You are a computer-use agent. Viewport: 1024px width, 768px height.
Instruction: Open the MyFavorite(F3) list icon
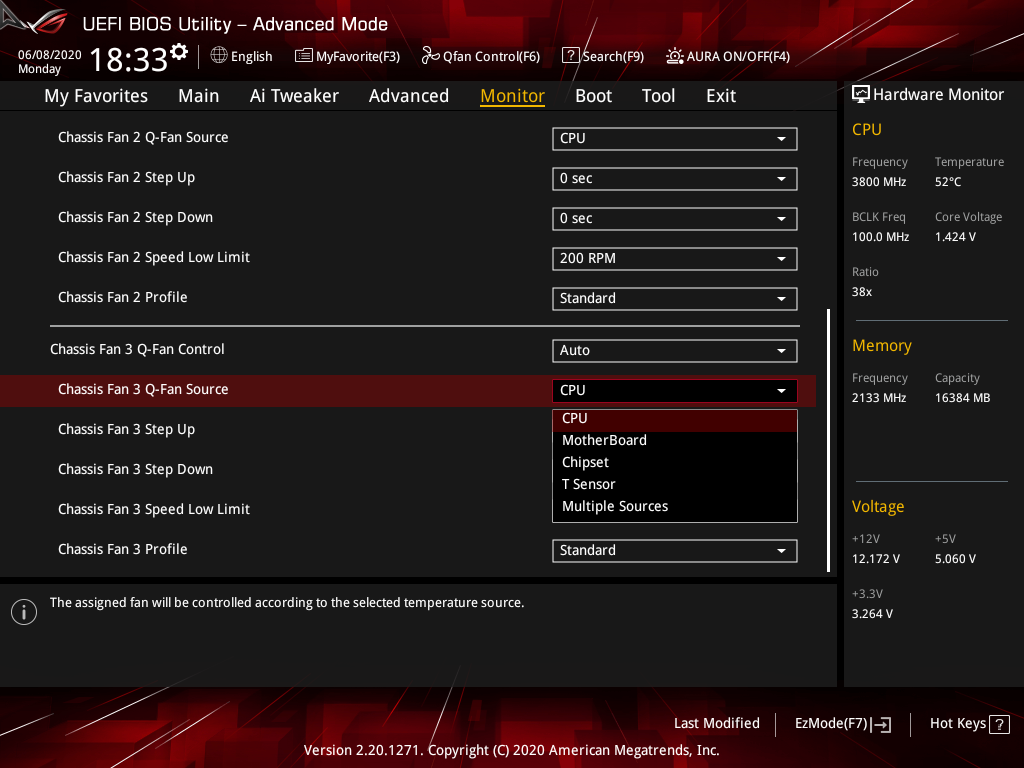(304, 56)
